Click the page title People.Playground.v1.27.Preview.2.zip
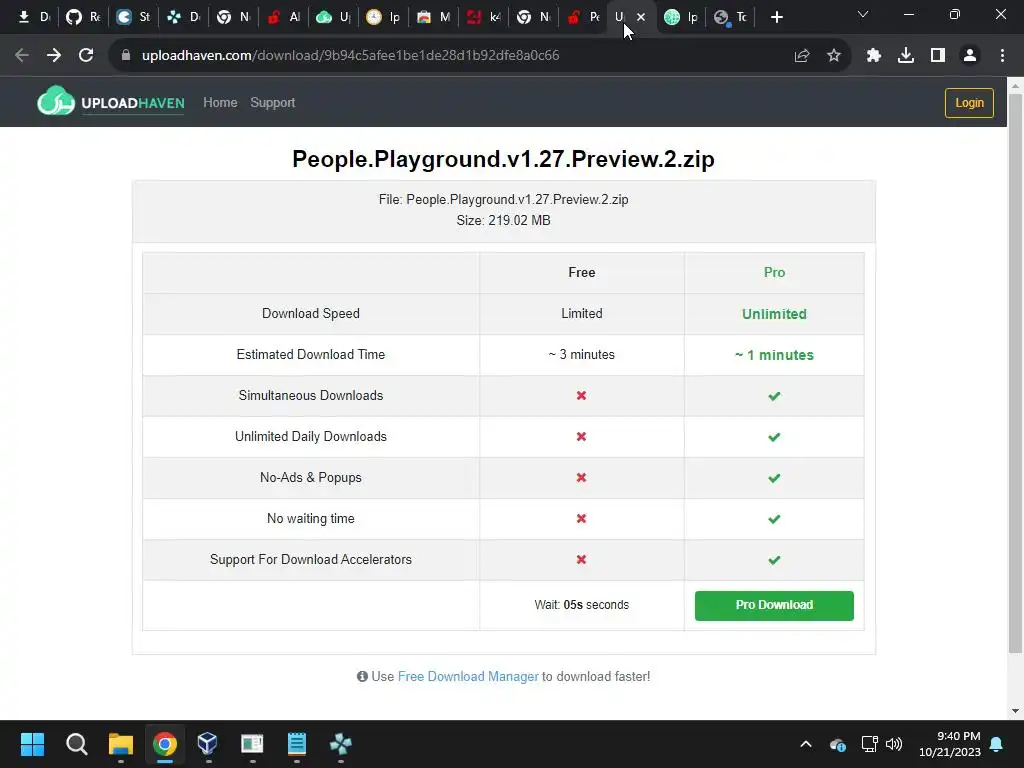The height and width of the screenshot is (768, 1024). (503, 159)
